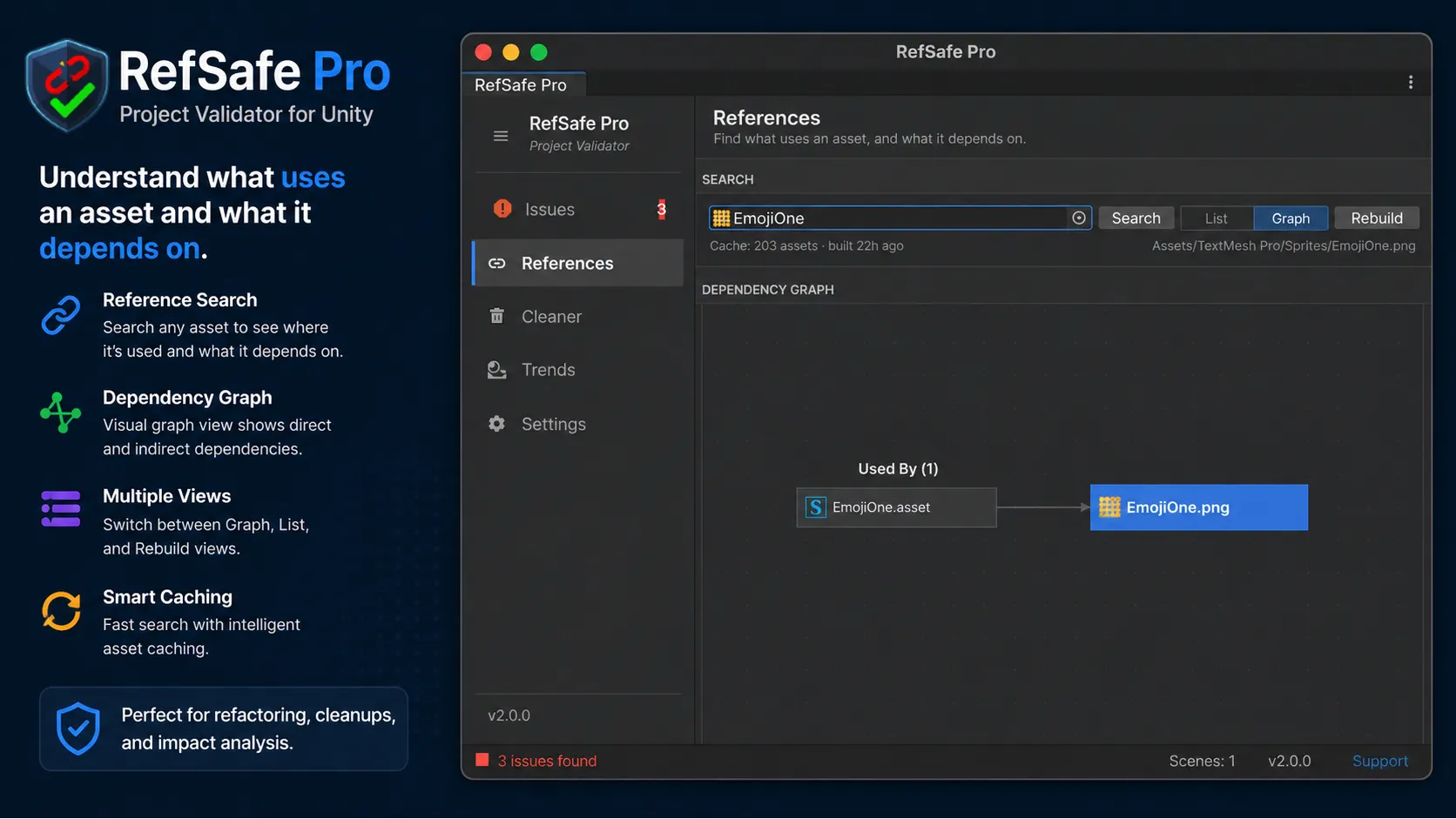Go to Trends in sidebar
The width and height of the screenshot is (1456, 819).
[578, 370]
